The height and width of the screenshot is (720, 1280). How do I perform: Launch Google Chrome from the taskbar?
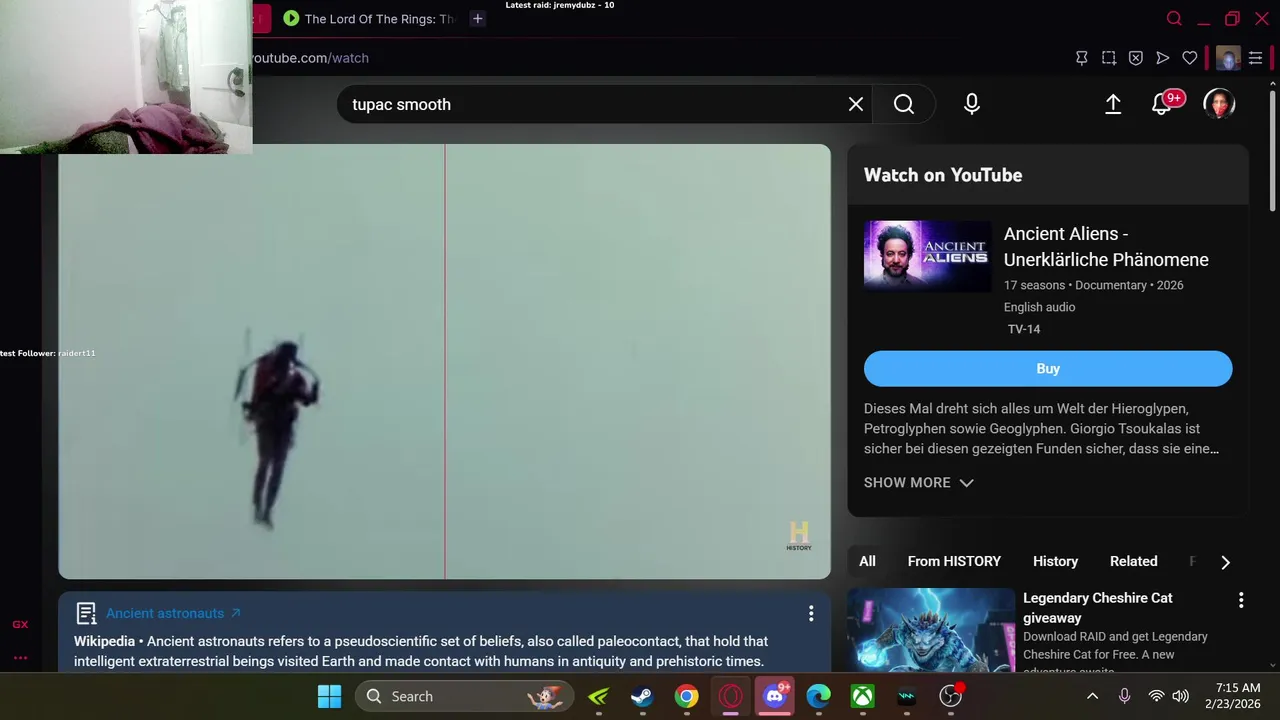click(x=686, y=696)
